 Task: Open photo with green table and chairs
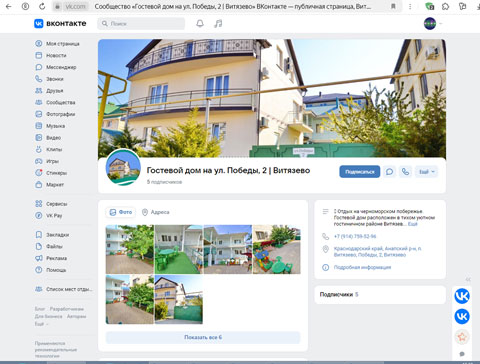(x=179, y=249)
